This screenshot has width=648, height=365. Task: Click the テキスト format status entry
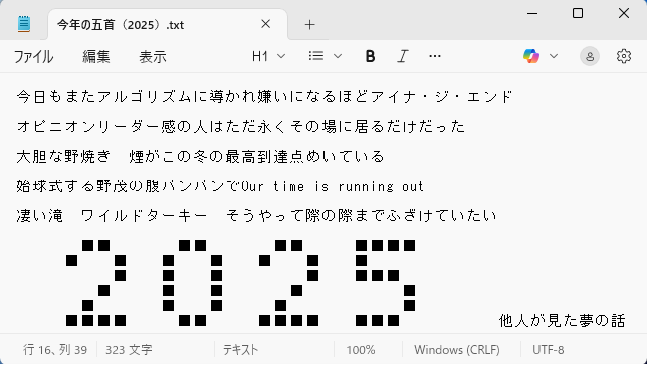click(x=241, y=350)
